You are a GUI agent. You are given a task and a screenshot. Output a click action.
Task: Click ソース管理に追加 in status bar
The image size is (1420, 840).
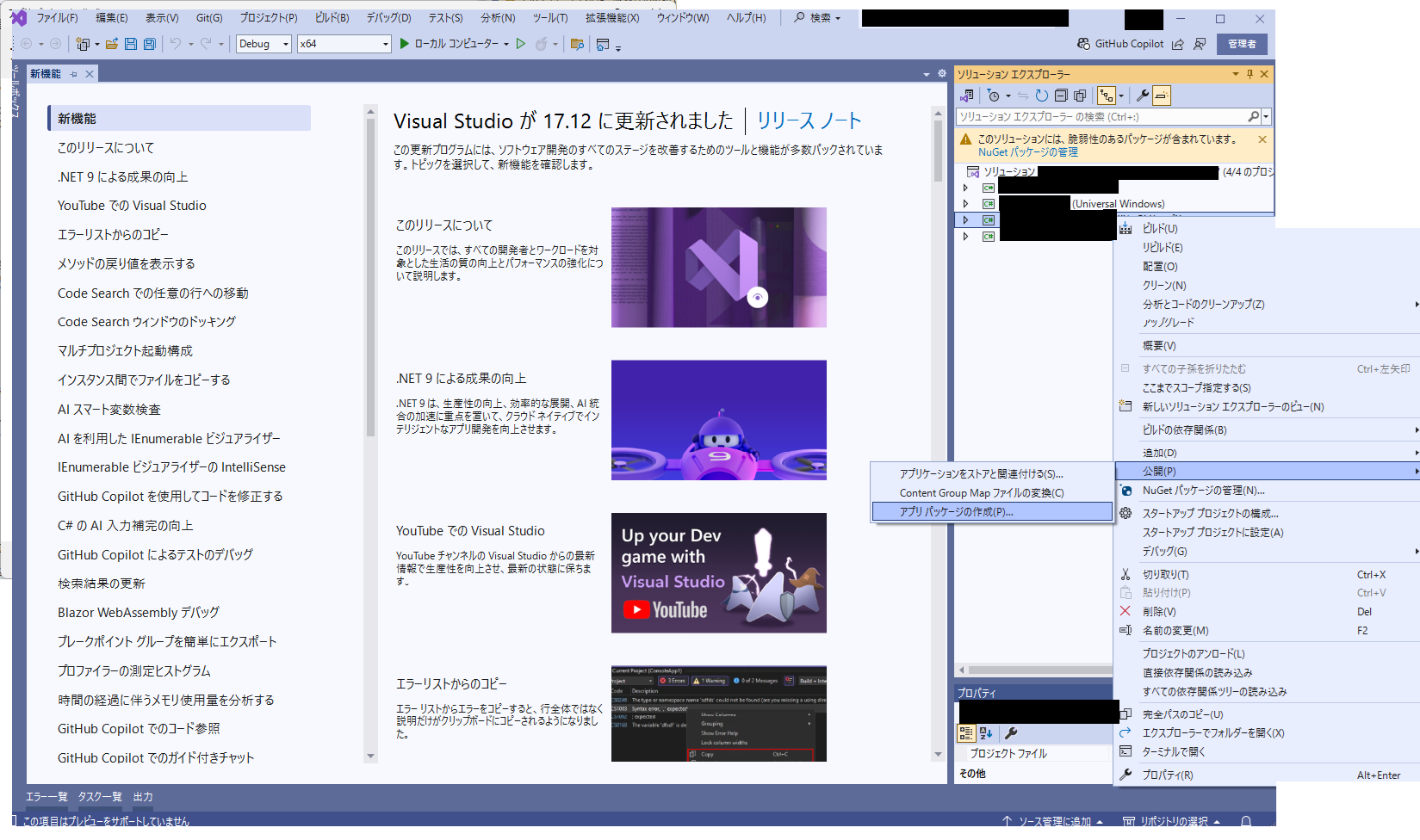click(1052, 821)
